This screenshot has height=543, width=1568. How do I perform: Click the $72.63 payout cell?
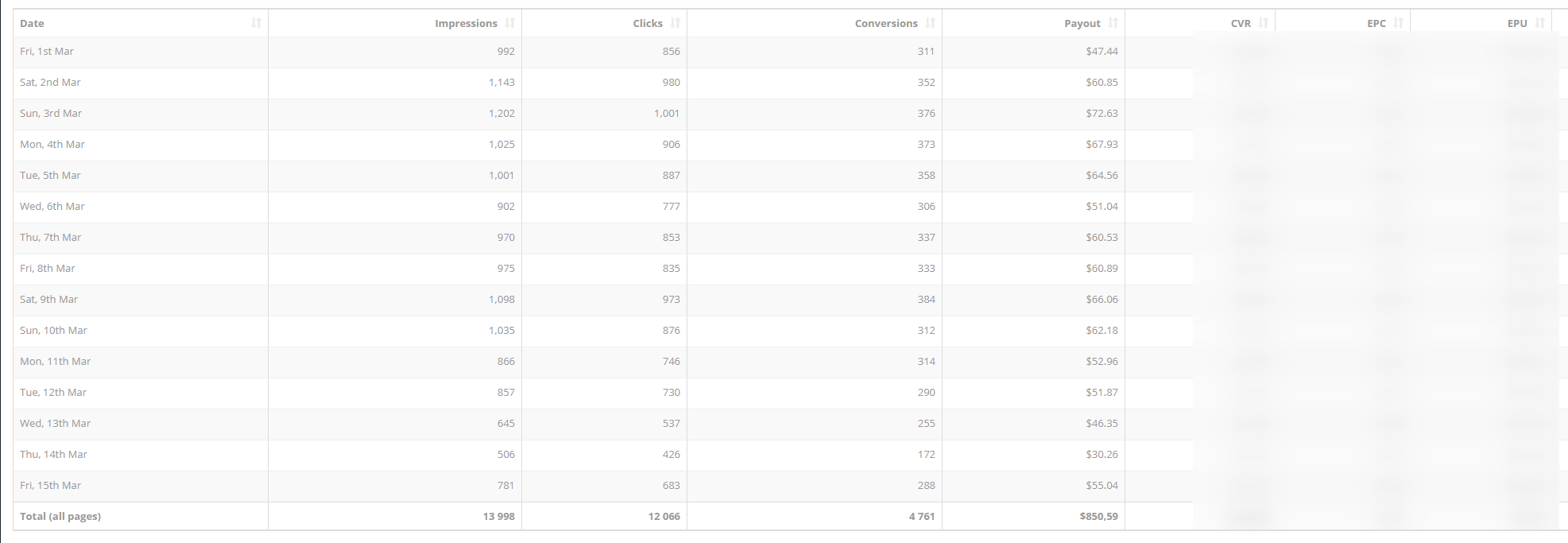(1101, 114)
